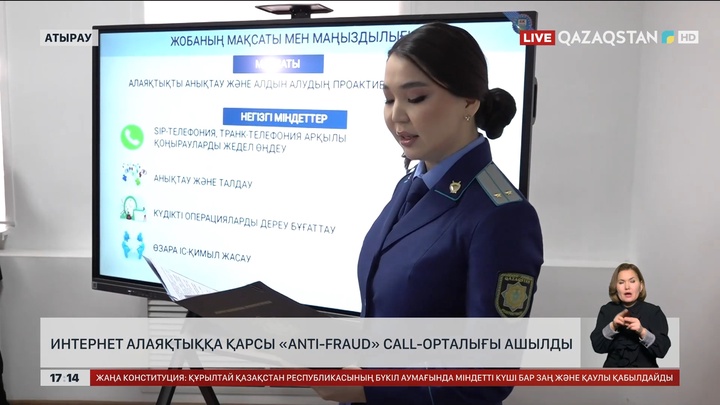Click the red news ticker 'ЖАҢА КОНСТИТУЦИЯ'
This screenshot has height=405, width=720.
pos(384,378)
